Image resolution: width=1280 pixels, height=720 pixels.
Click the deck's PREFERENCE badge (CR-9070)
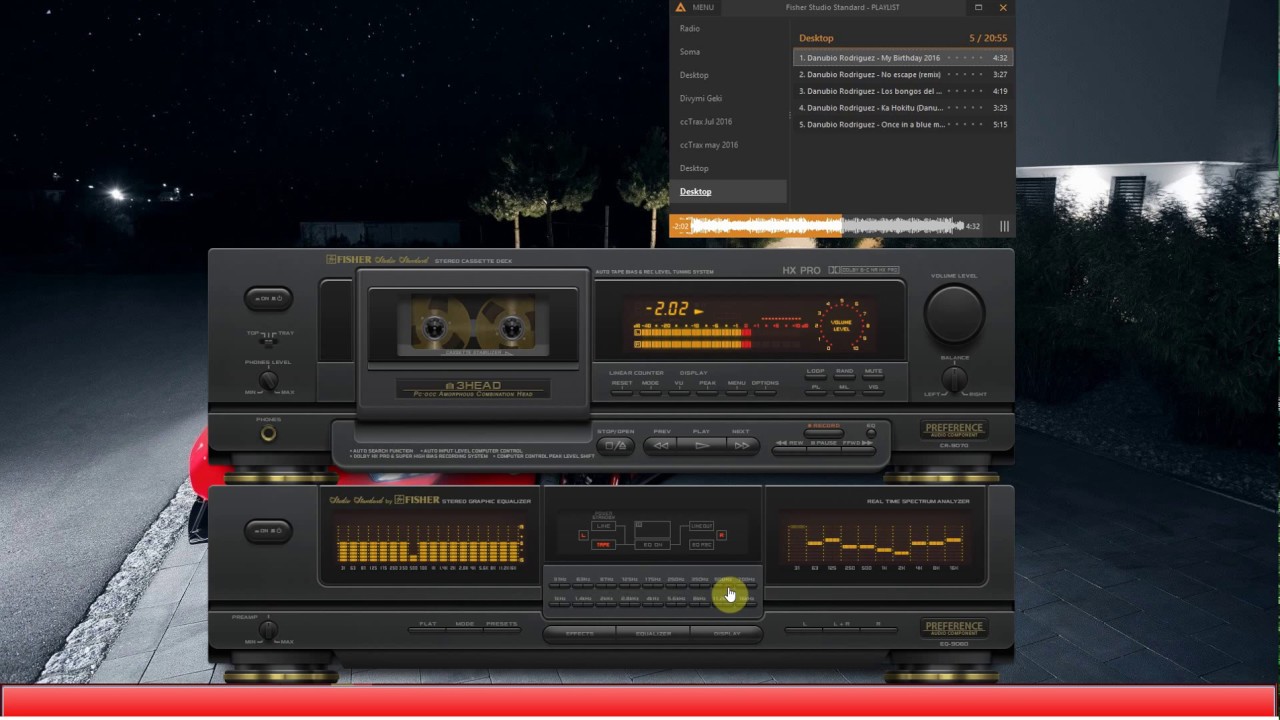pos(953,429)
